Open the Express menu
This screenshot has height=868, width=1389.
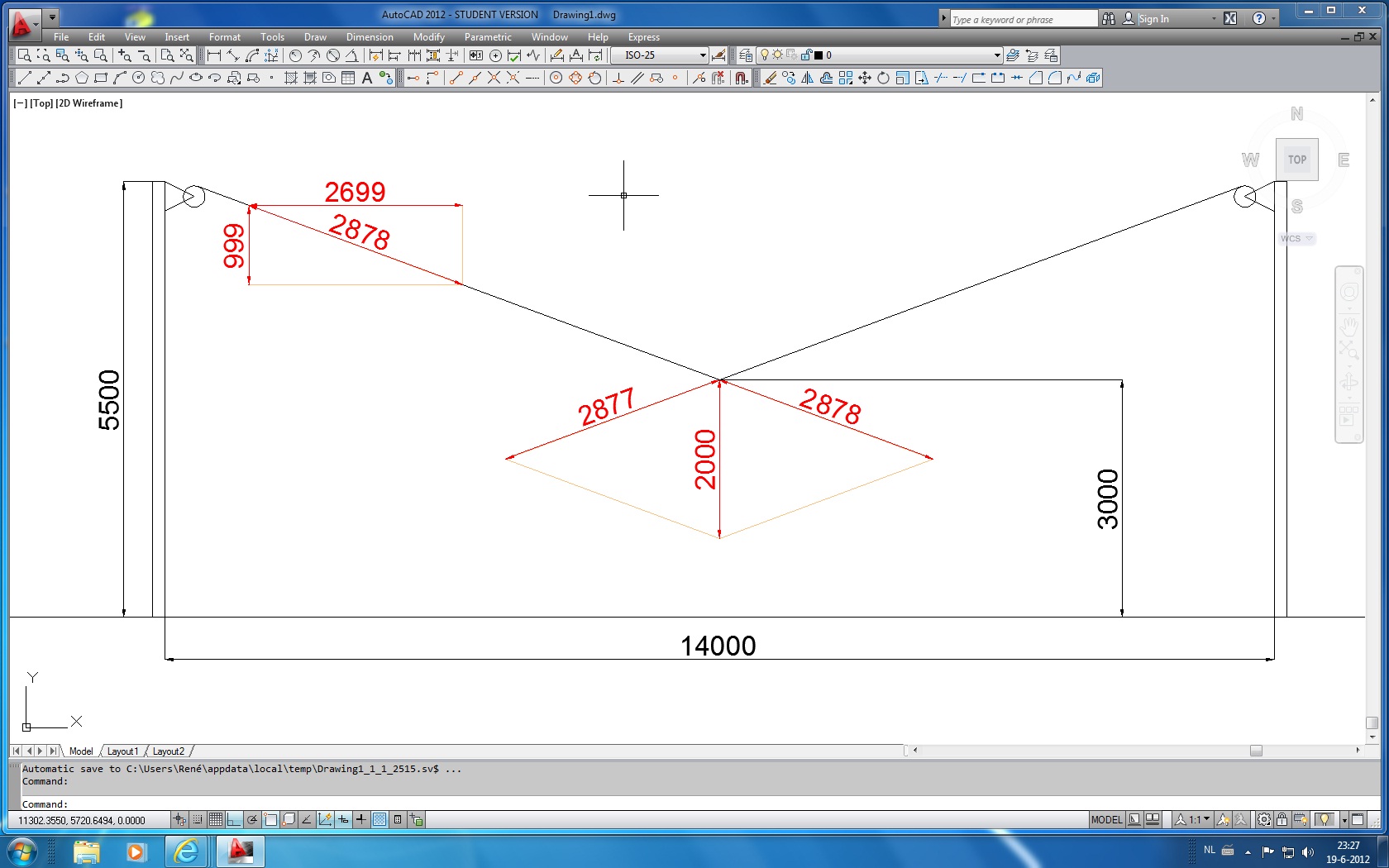[643, 37]
